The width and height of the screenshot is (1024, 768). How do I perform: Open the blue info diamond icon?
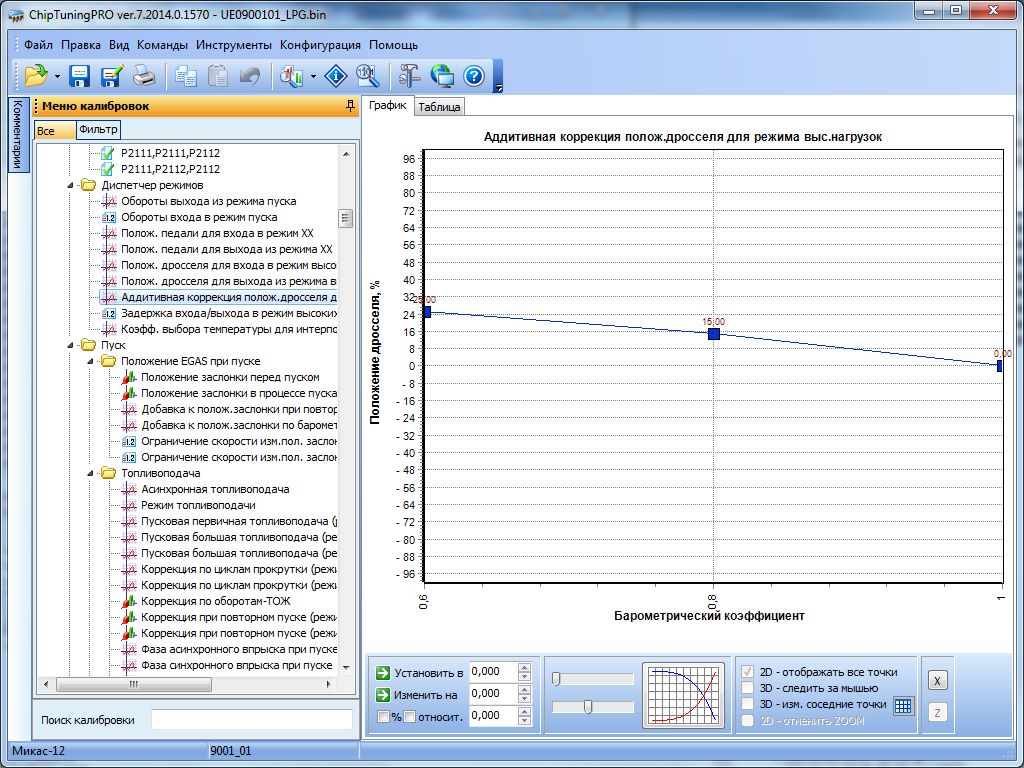tap(338, 75)
